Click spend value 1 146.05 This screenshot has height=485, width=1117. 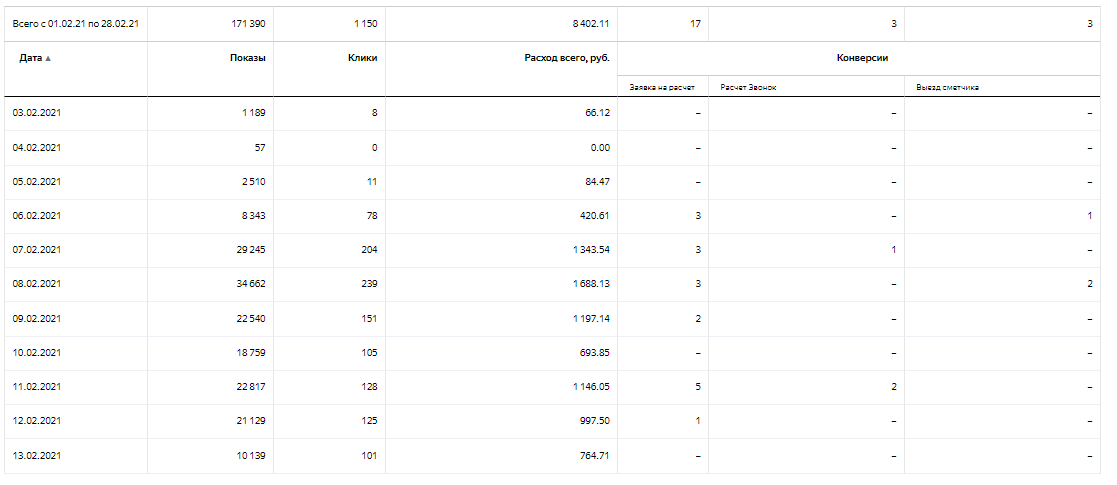(x=591, y=386)
